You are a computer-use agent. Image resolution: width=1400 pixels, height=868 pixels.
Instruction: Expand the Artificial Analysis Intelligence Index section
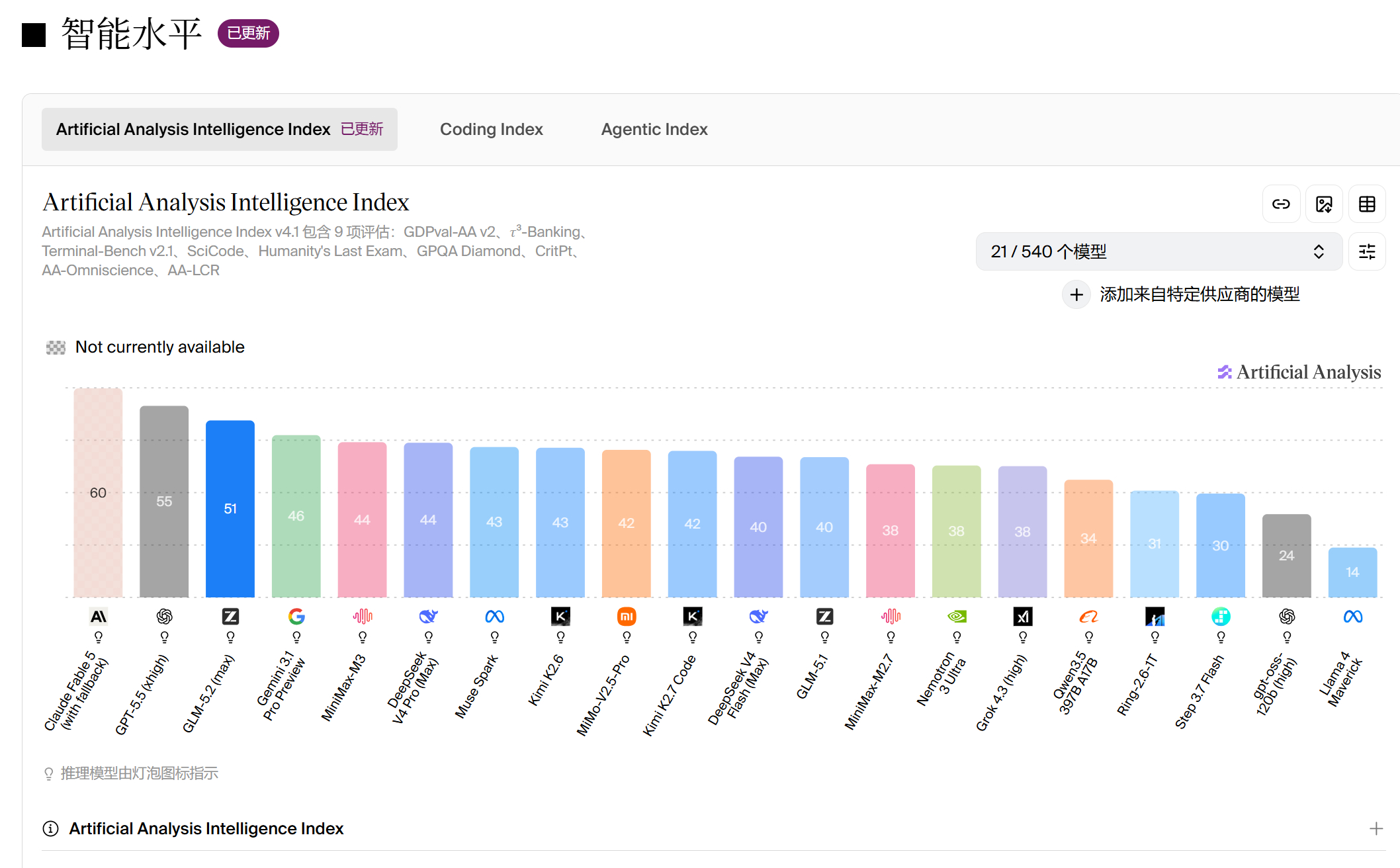pos(1376,828)
